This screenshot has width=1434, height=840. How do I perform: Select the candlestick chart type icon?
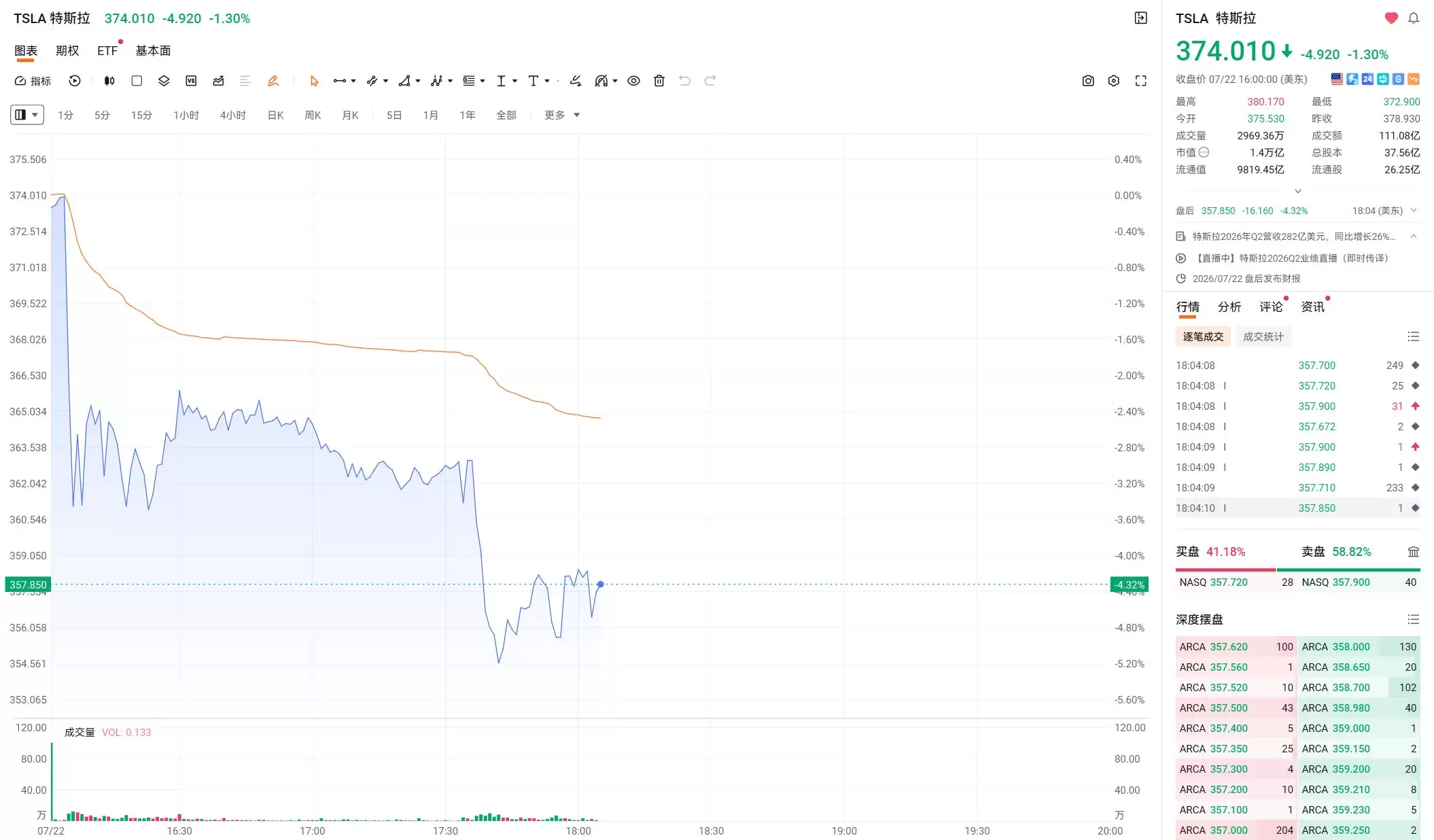click(109, 81)
